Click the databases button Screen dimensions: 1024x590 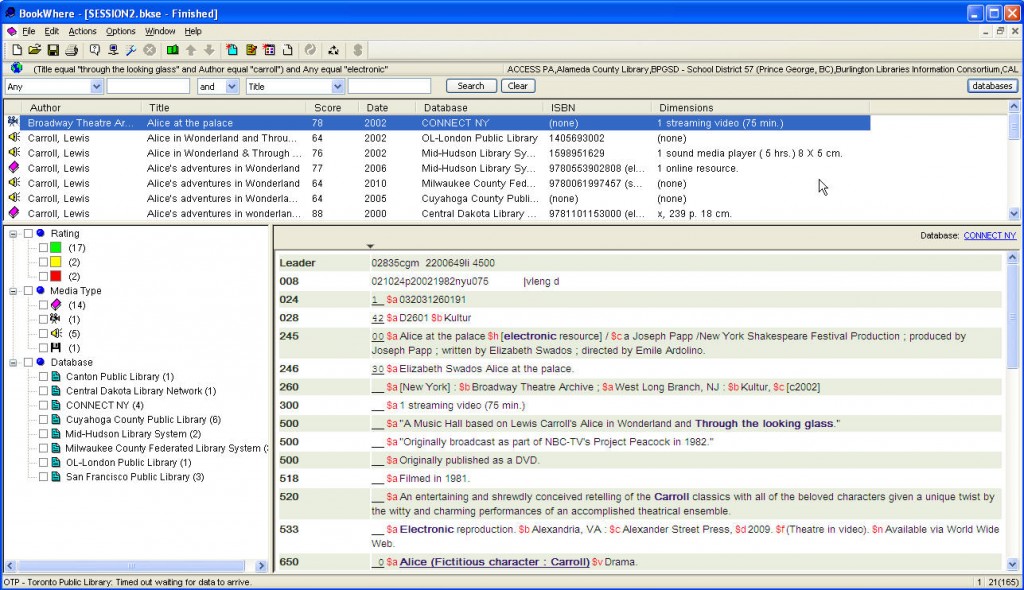coord(992,86)
